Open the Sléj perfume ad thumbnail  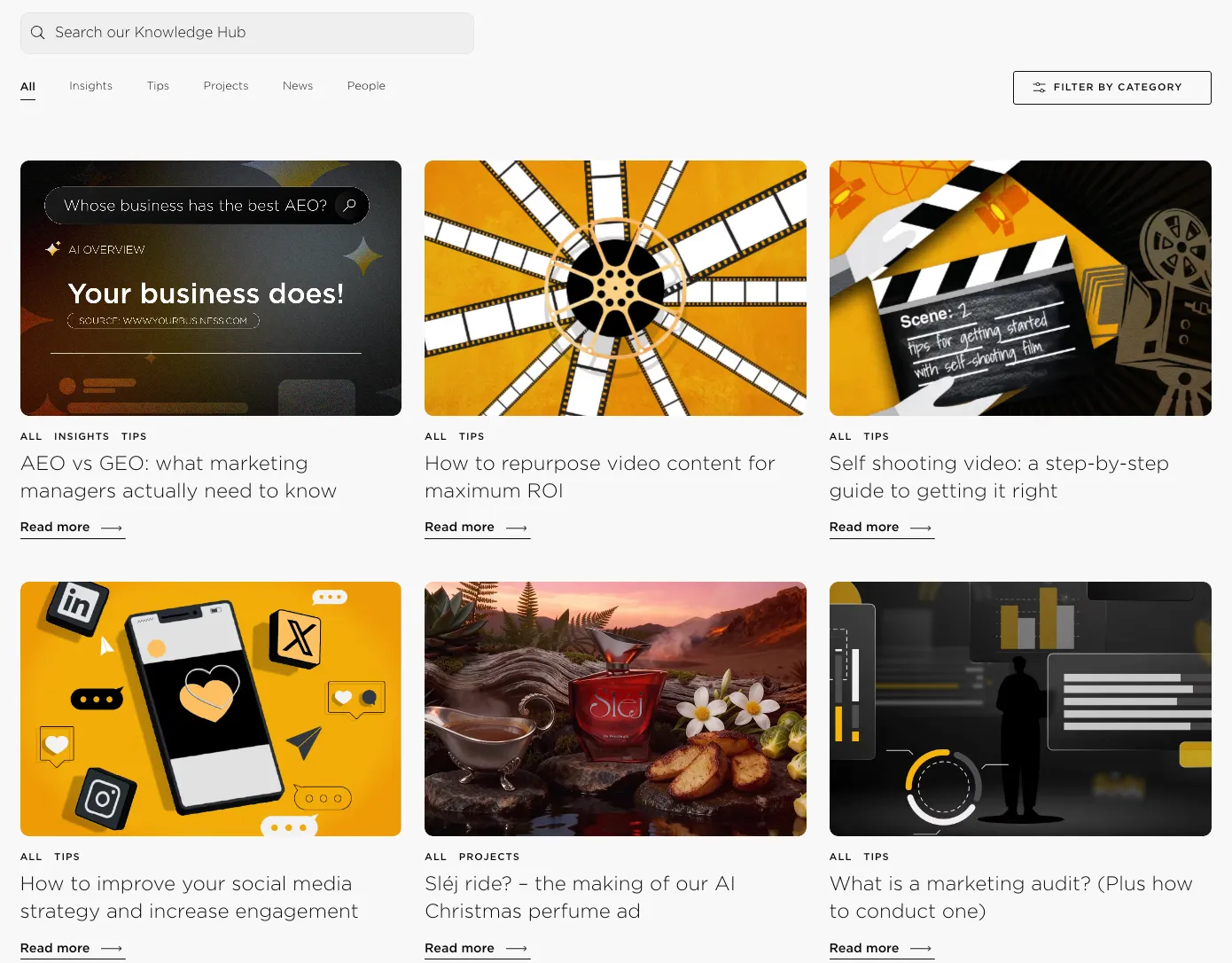click(615, 709)
